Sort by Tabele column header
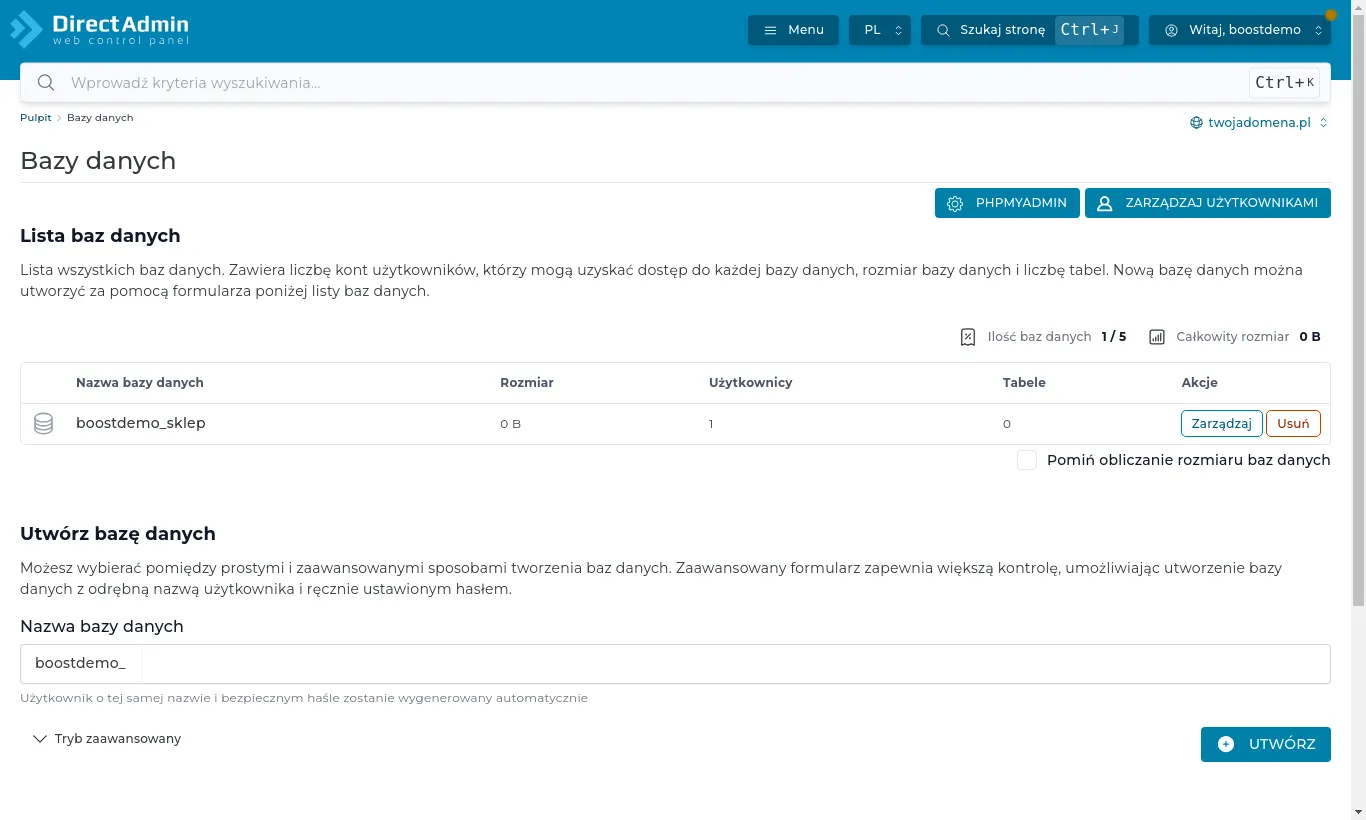The image size is (1366, 820). 1024,383
